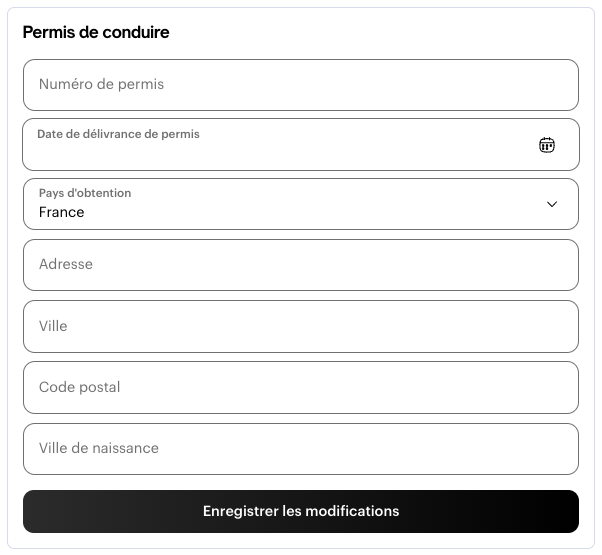Click the Ville placeholder text
The width and height of the screenshot is (602, 555).
53,326
